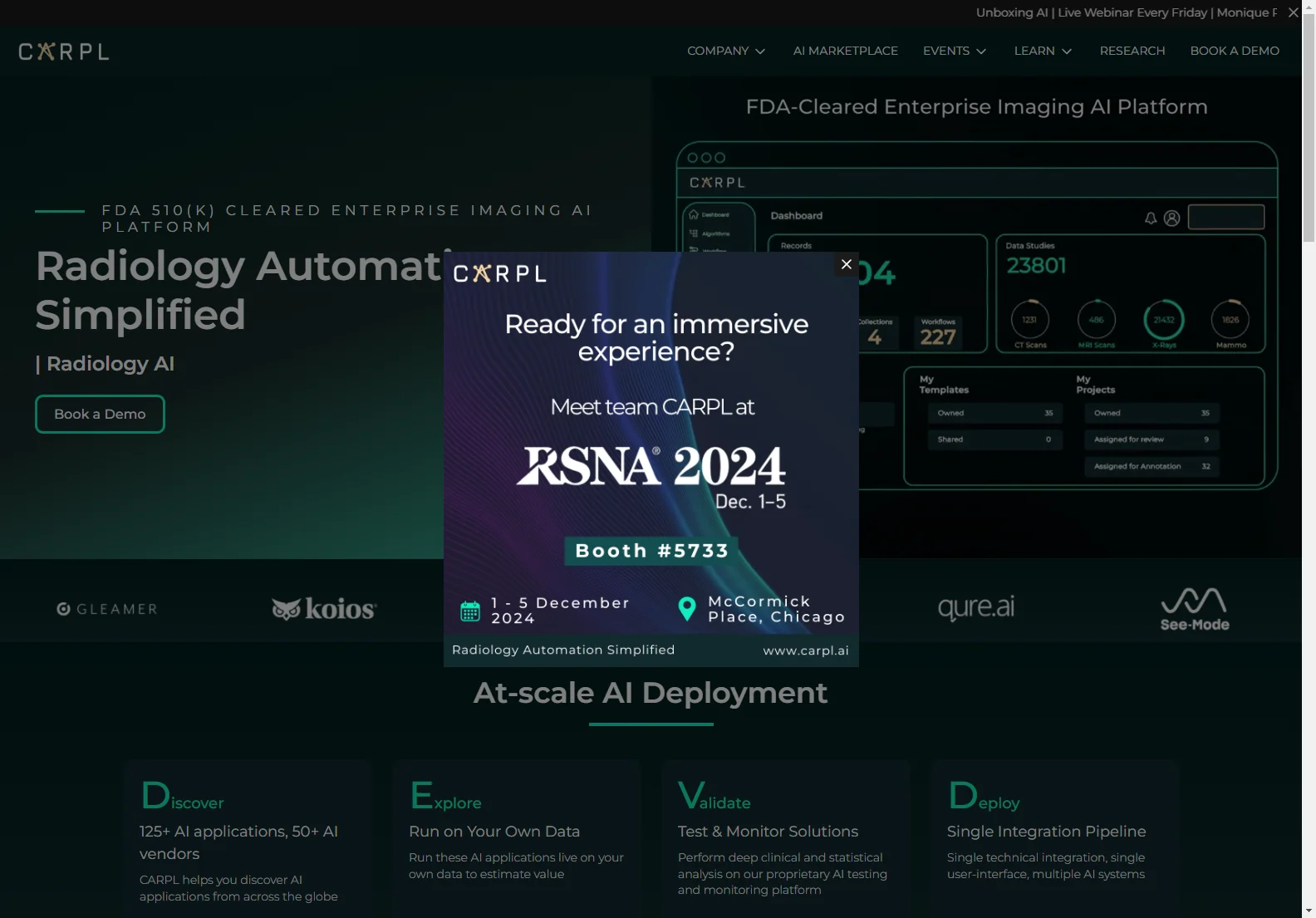Close the RSNA 2024 popup
Viewport: 1316px width, 918px height.
pos(846,264)
